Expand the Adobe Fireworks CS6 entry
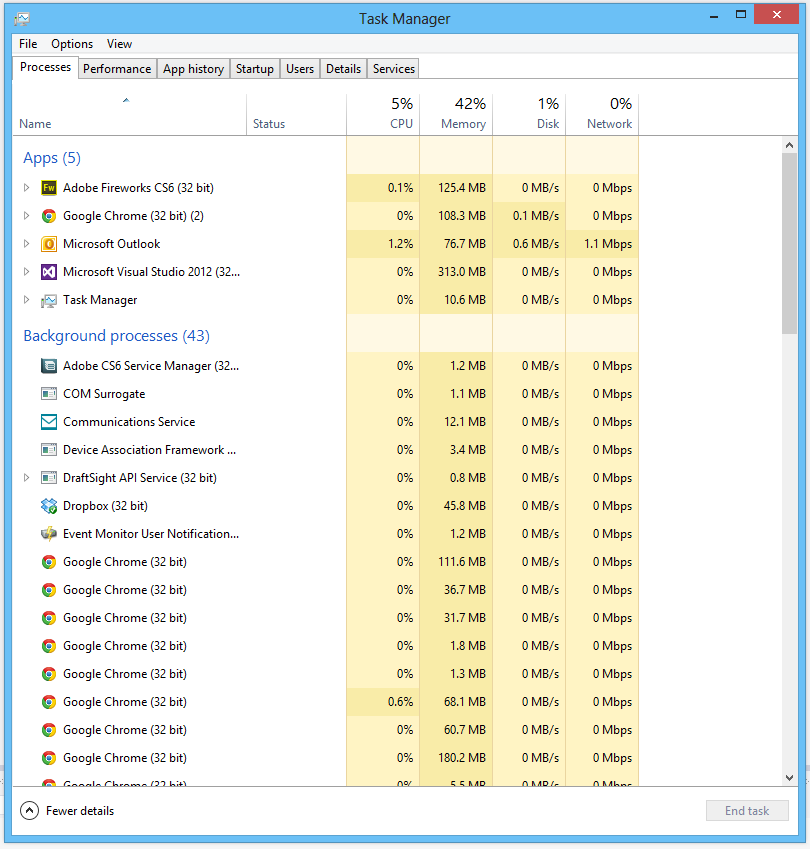This screenshot has height=849, width=810. click(25, 187)
